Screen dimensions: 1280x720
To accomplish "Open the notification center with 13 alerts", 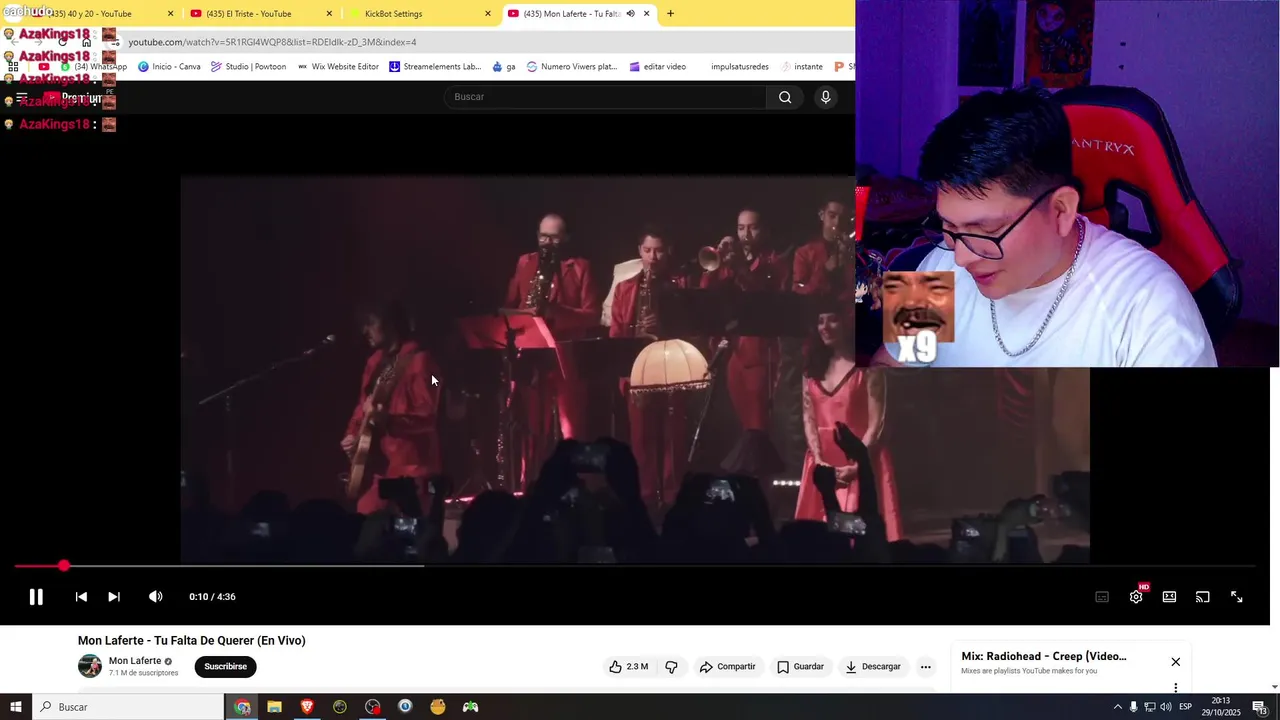I will 1259,707.
